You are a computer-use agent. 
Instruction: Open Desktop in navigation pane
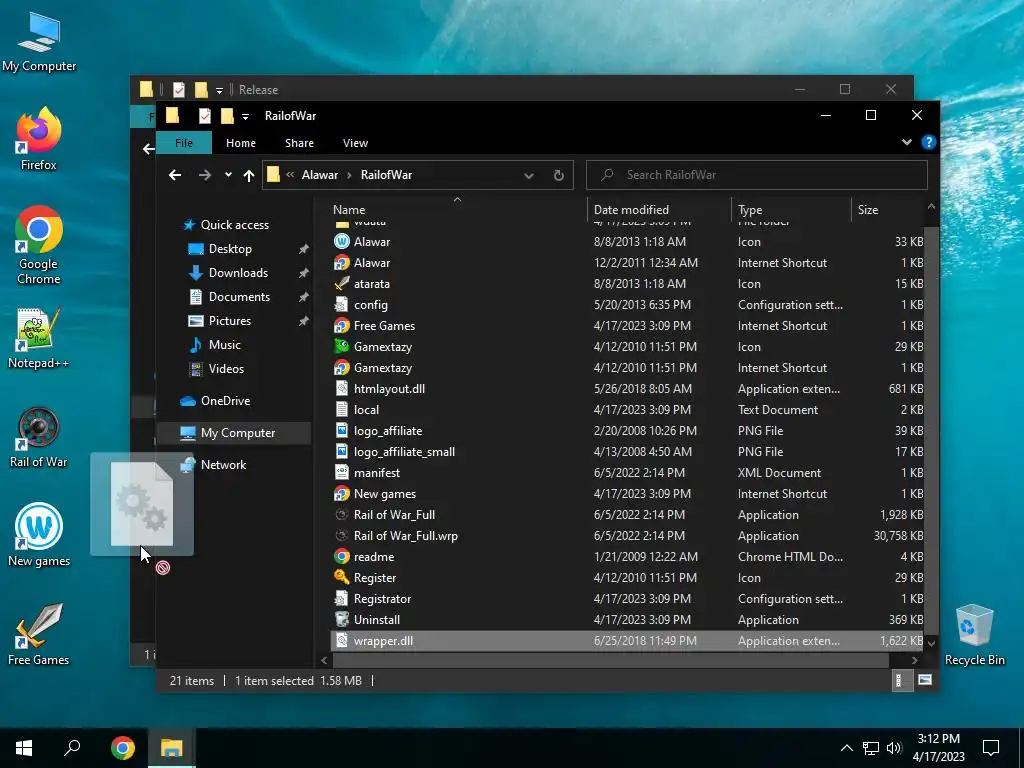[230, 249]
